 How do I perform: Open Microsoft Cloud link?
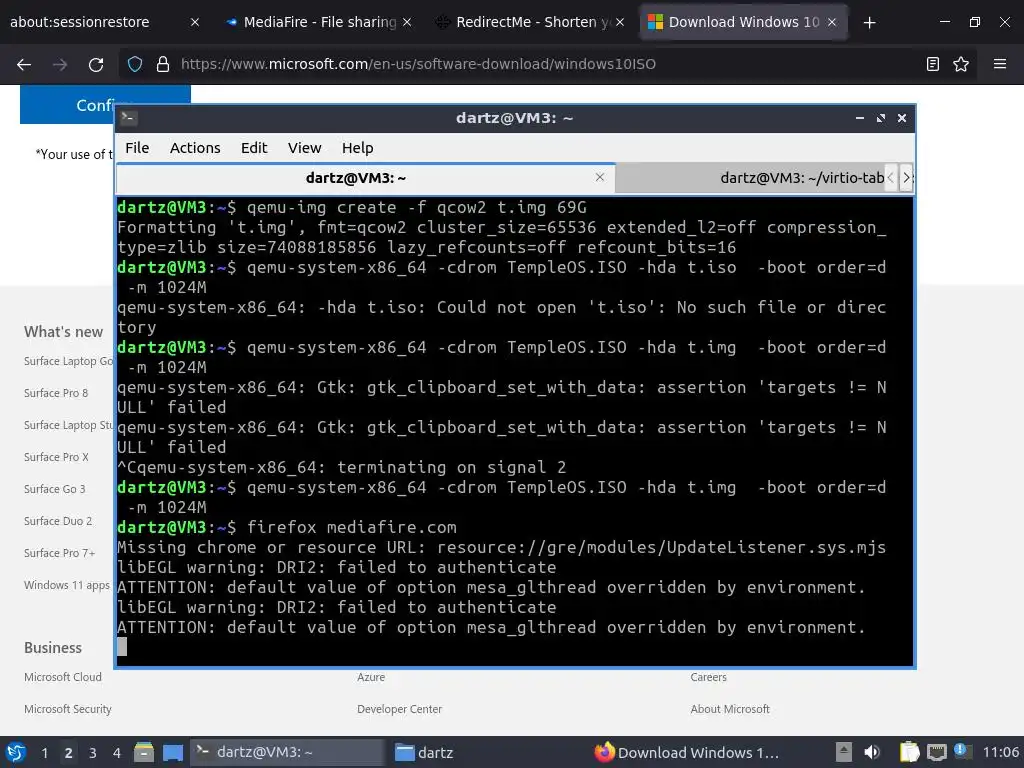tap(63, 677)
